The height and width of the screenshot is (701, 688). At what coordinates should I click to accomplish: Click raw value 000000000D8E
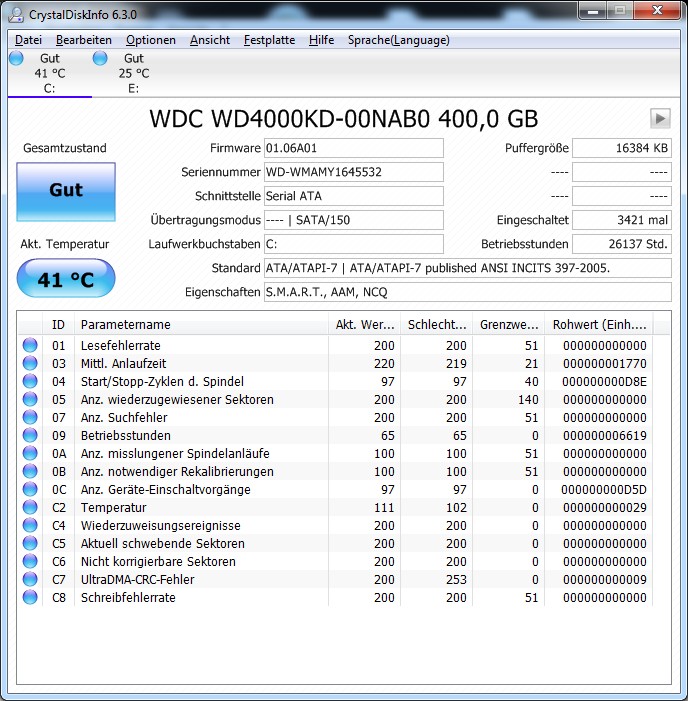point(604,381)
